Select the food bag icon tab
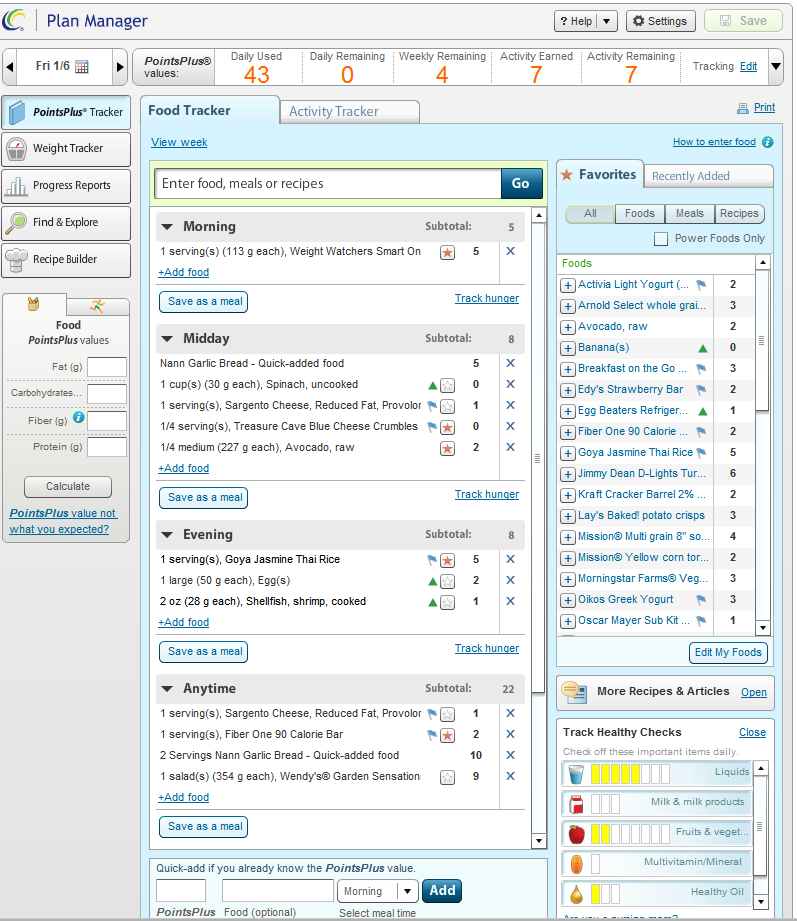 [x=34, y=304]
